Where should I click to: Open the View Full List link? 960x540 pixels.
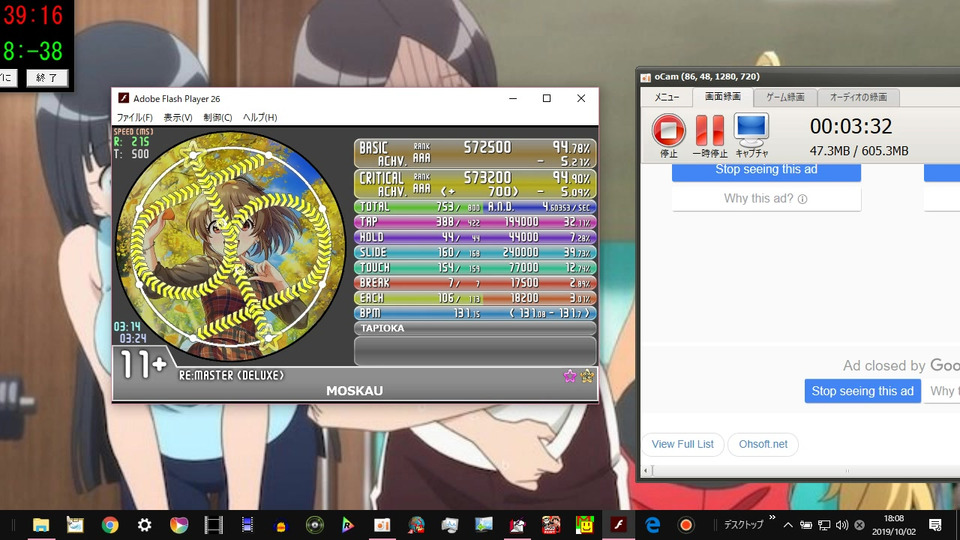(683, 444)
